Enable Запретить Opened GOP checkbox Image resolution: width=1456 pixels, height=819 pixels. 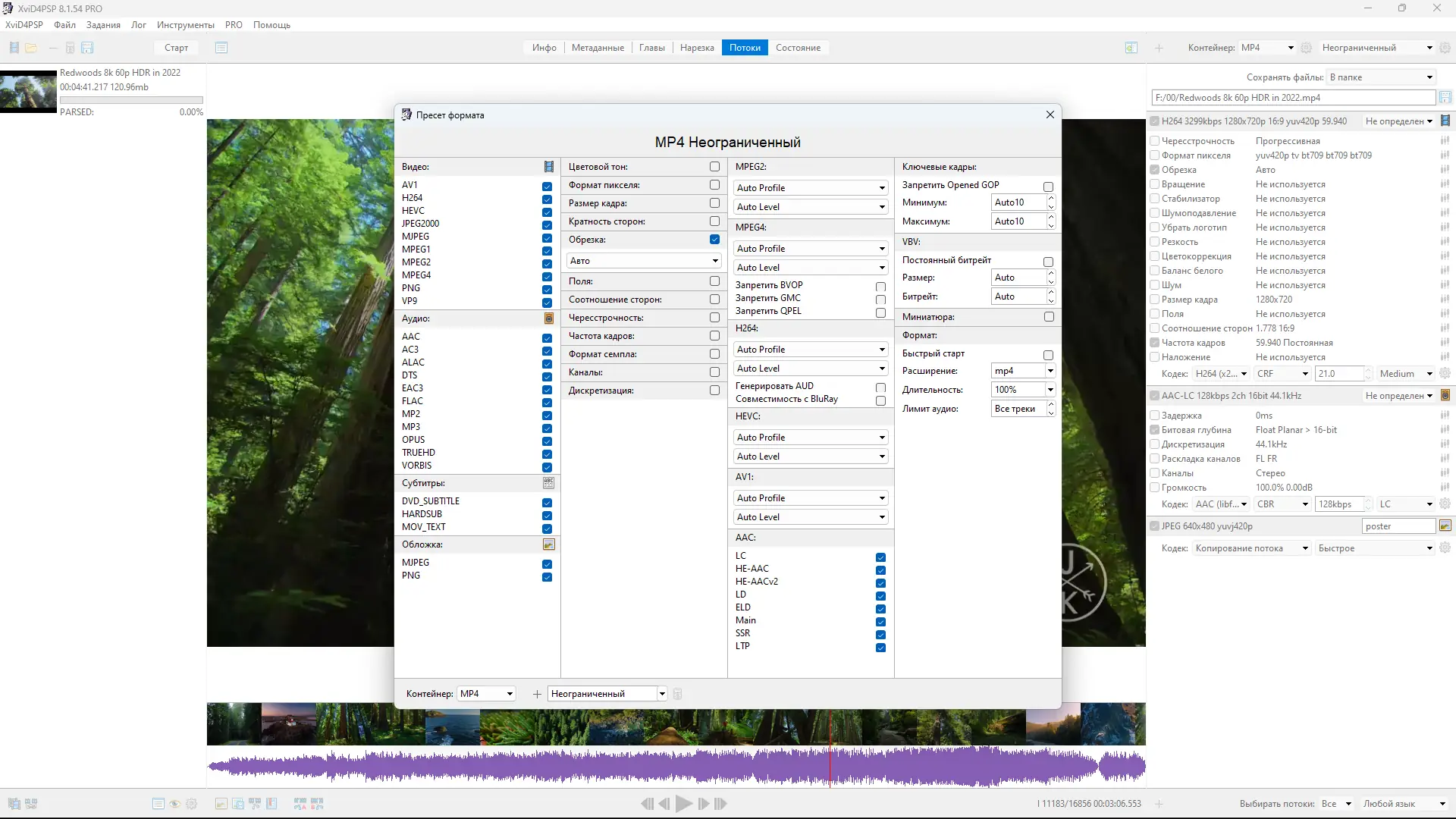pos(1048,187)
